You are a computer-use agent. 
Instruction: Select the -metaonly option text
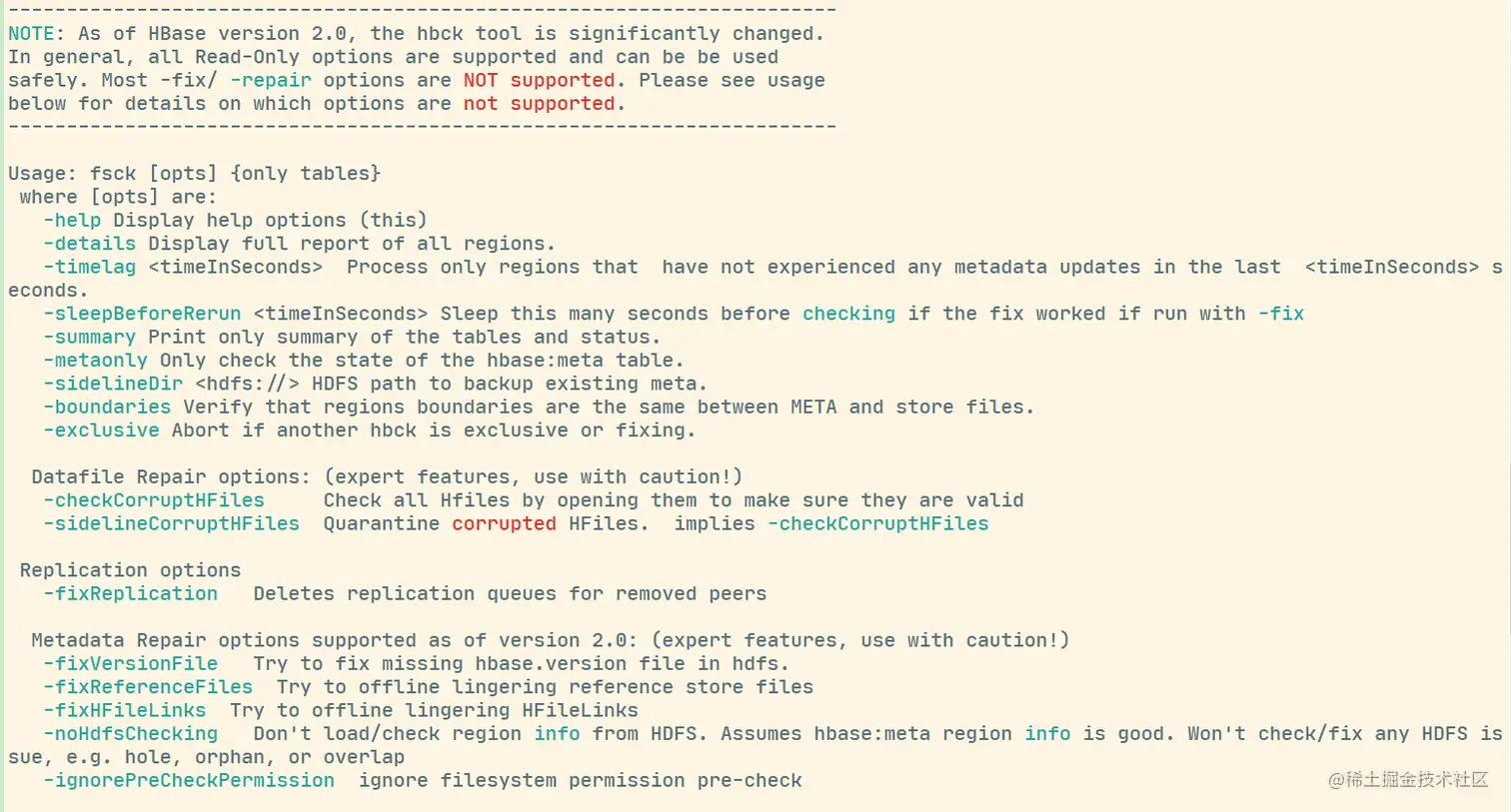95,360
